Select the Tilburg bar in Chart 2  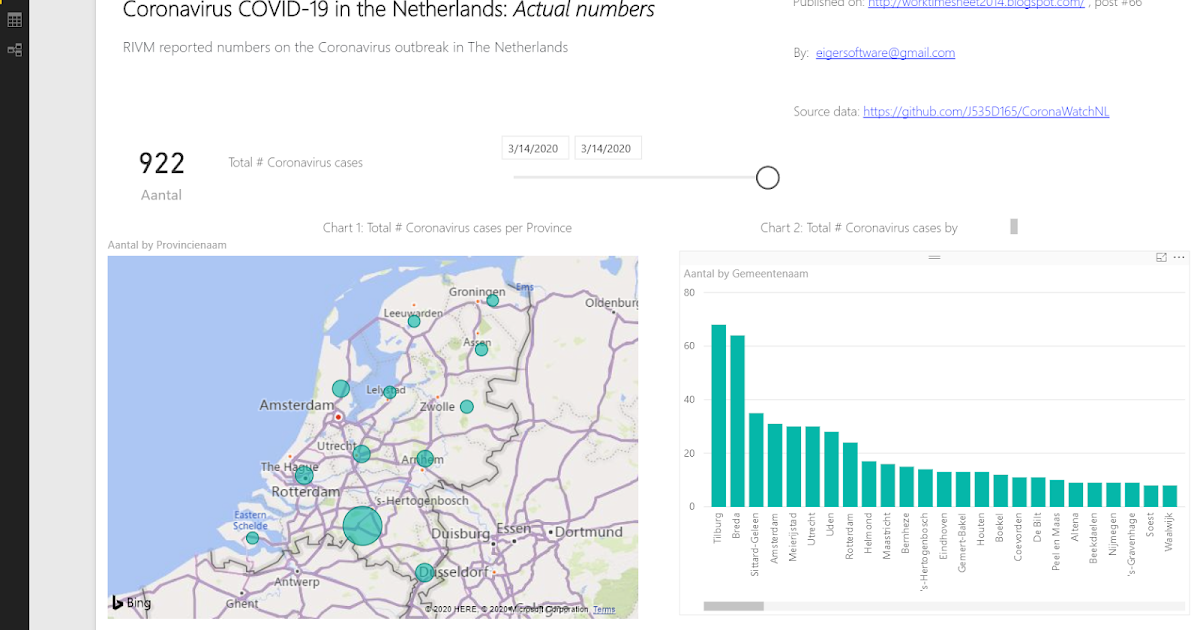[x=717, y=415]
